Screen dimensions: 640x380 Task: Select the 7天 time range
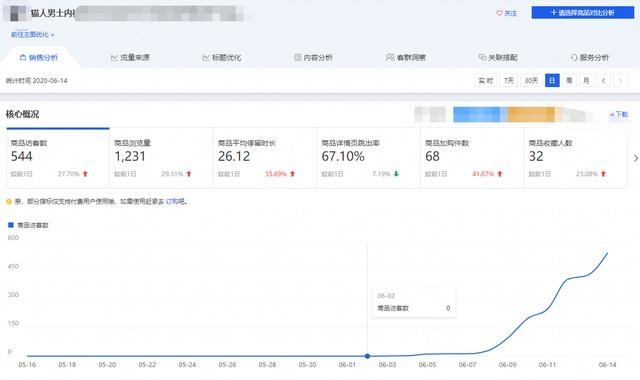pyautogui.click(x=508, y=80)
